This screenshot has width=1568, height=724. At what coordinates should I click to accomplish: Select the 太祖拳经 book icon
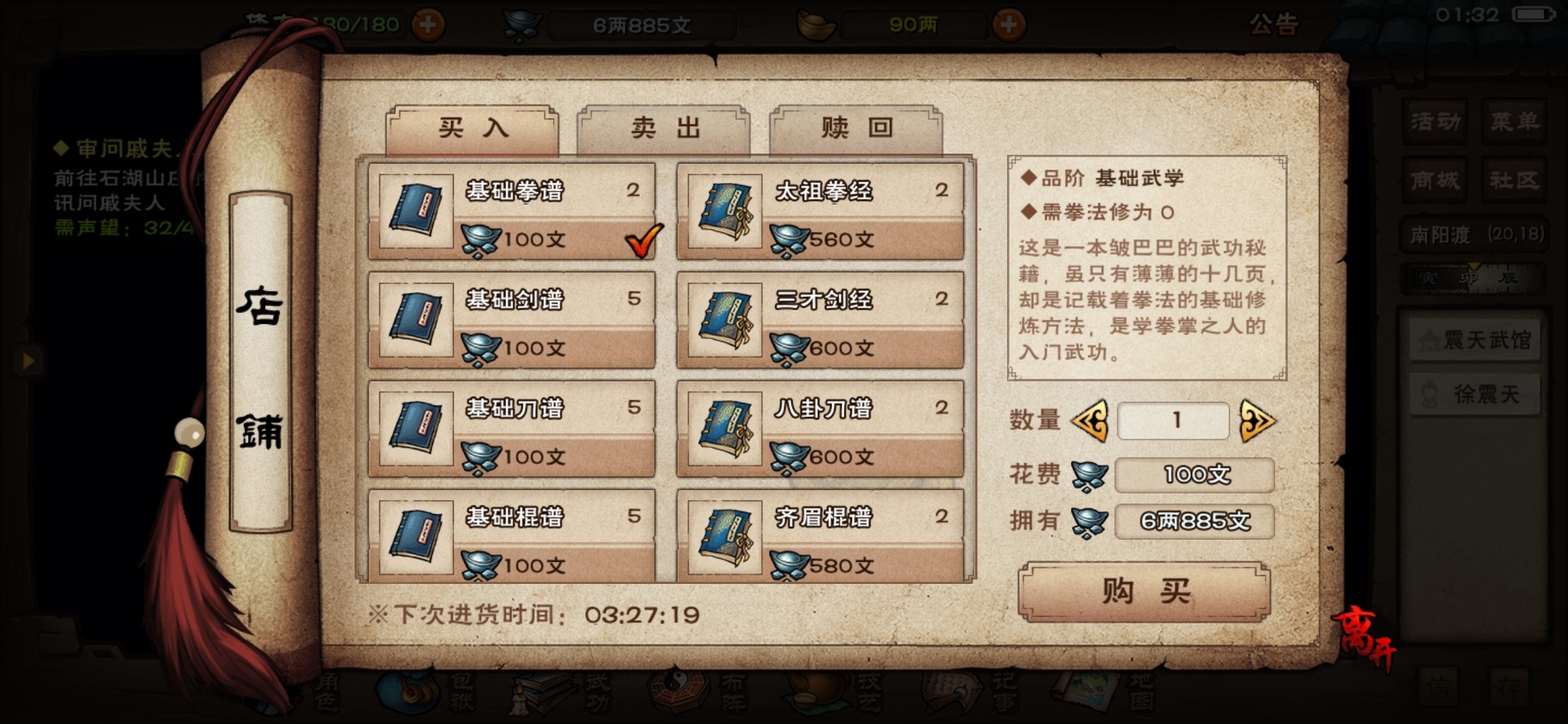pos(724,211)
